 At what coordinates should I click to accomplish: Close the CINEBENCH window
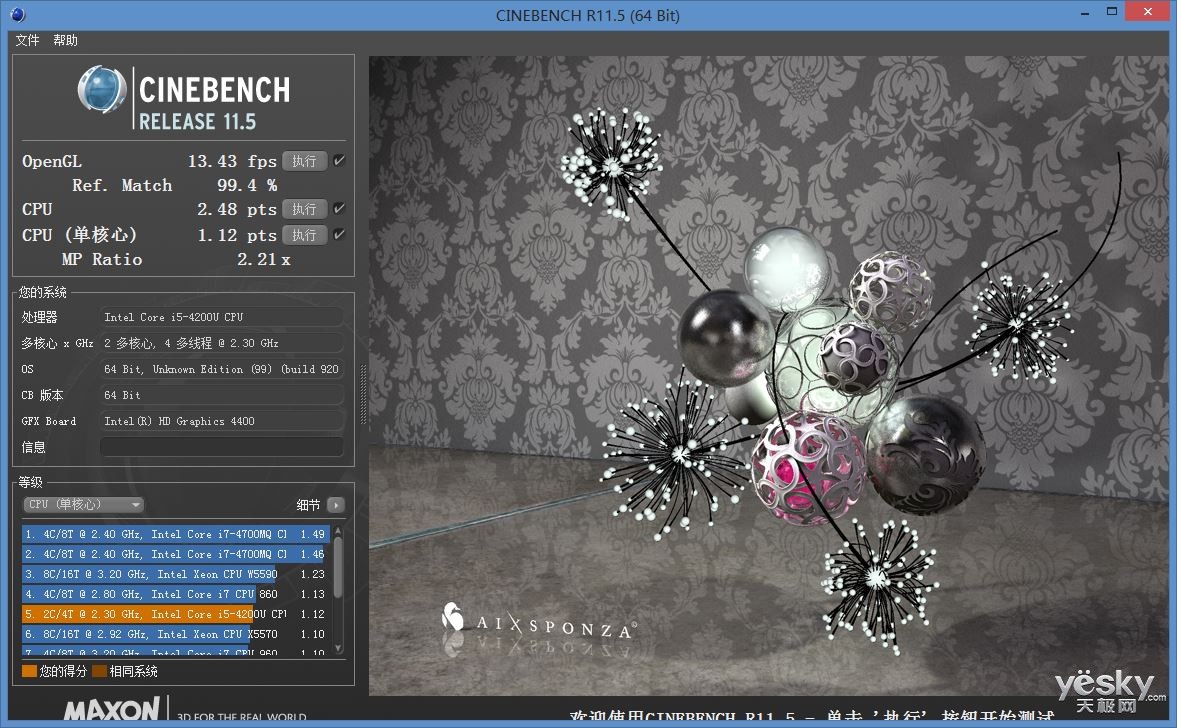(1148, 11)
